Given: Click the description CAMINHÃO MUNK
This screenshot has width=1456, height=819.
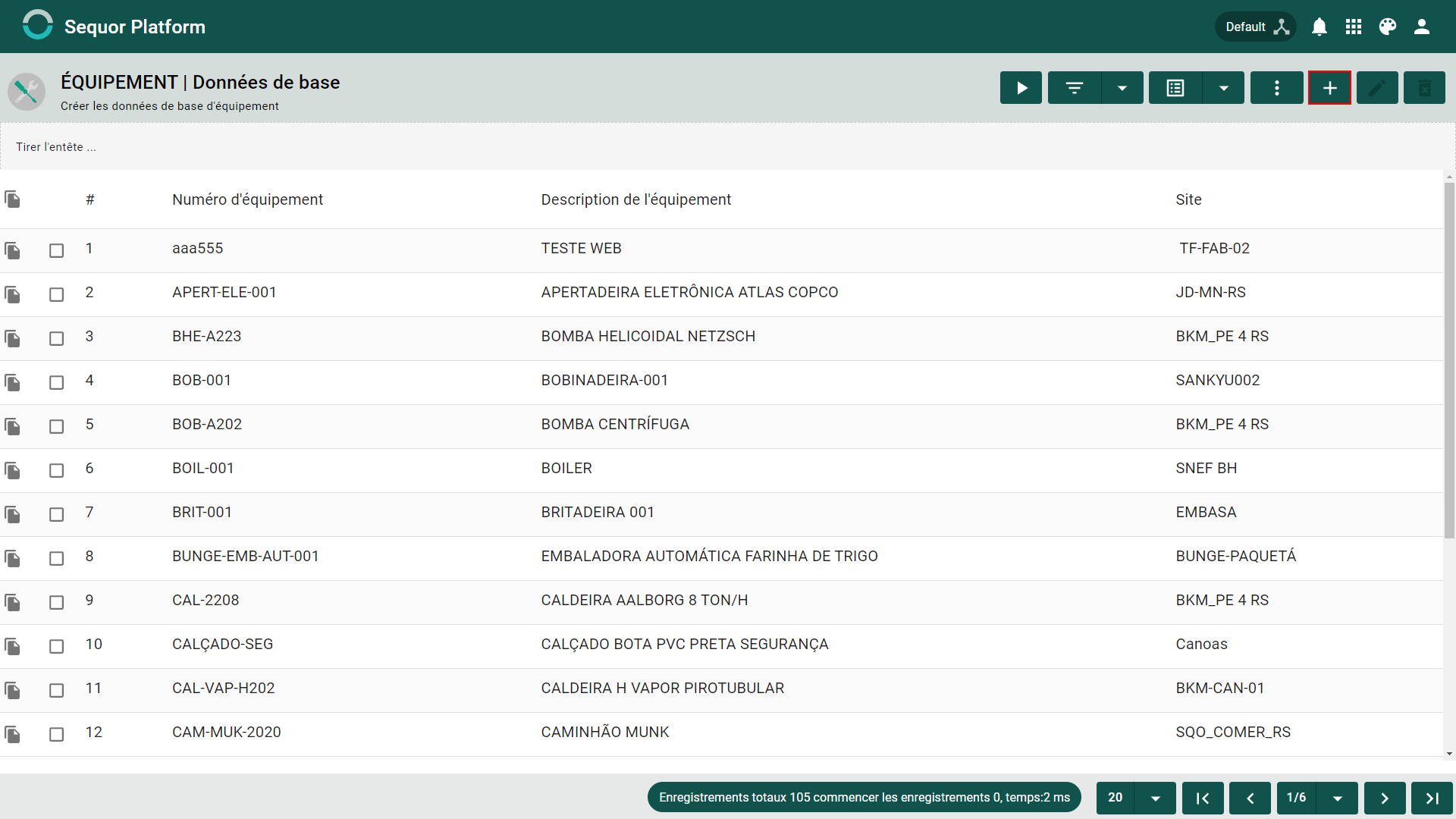Looking at the screenshot, I should pos(604,733).
